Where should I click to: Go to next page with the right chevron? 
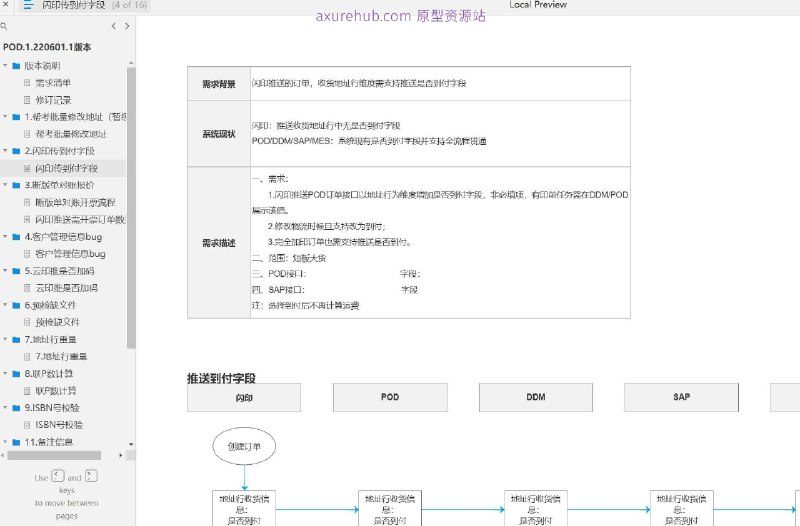point(127,26)
